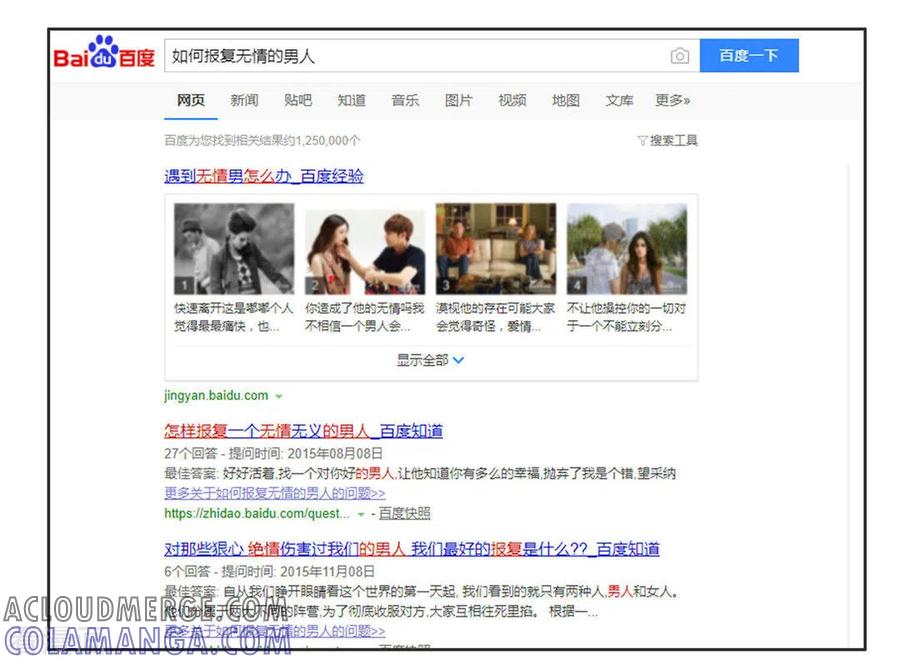Screen dimensions: 900x664
Task: Open the 更多» tab menu
Action: point(673,100)
